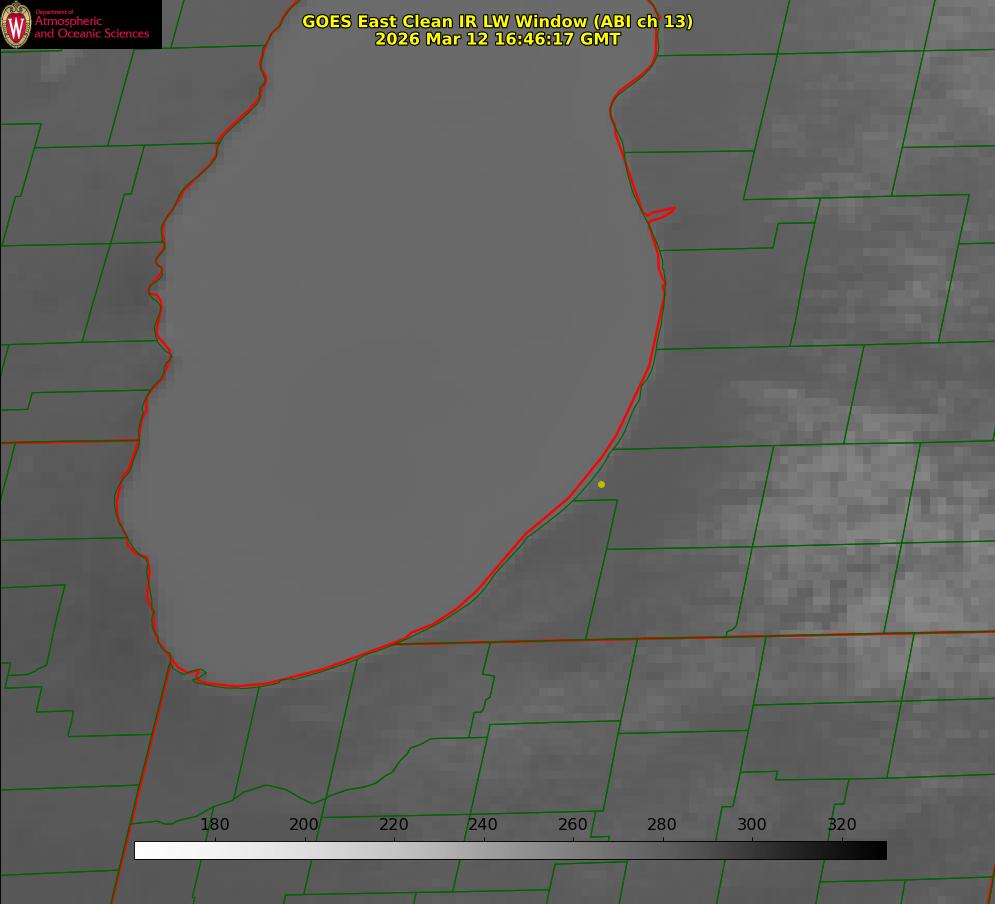Click the 280 colorbar tick label

662,825
